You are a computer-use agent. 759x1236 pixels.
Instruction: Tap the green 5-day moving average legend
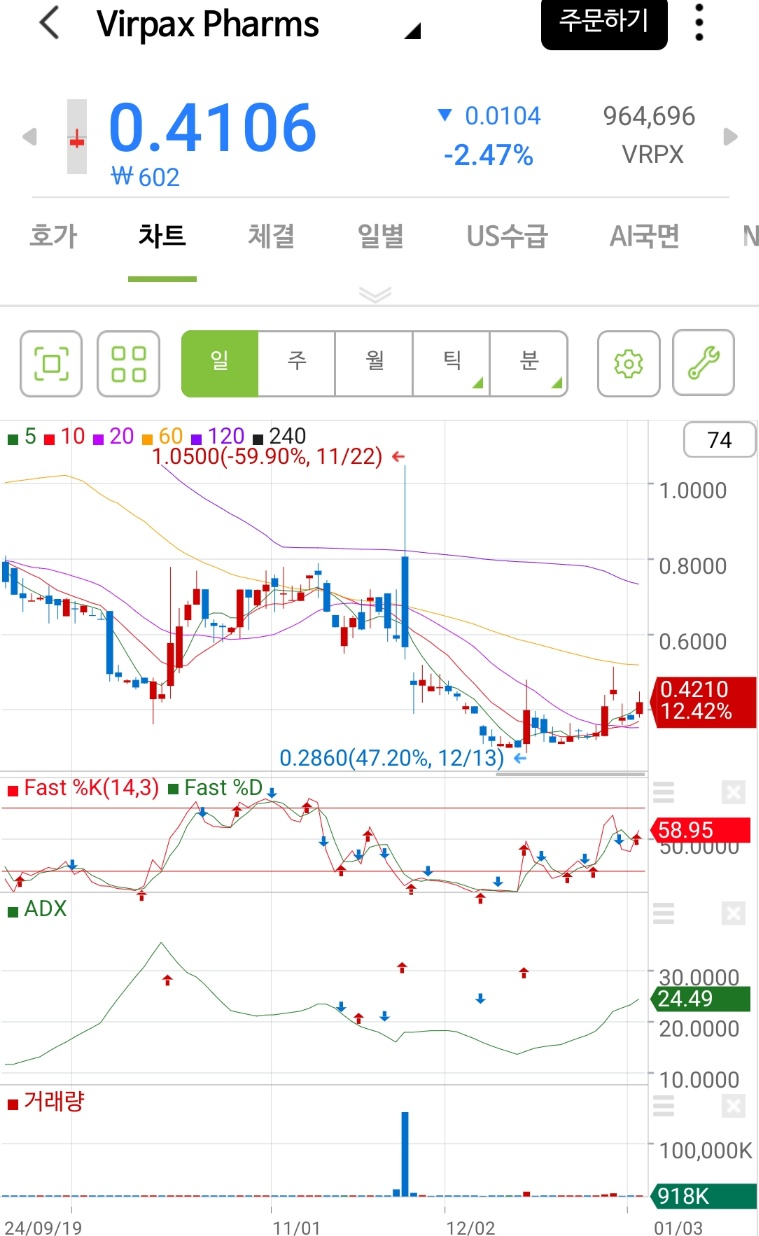[22, 437]
